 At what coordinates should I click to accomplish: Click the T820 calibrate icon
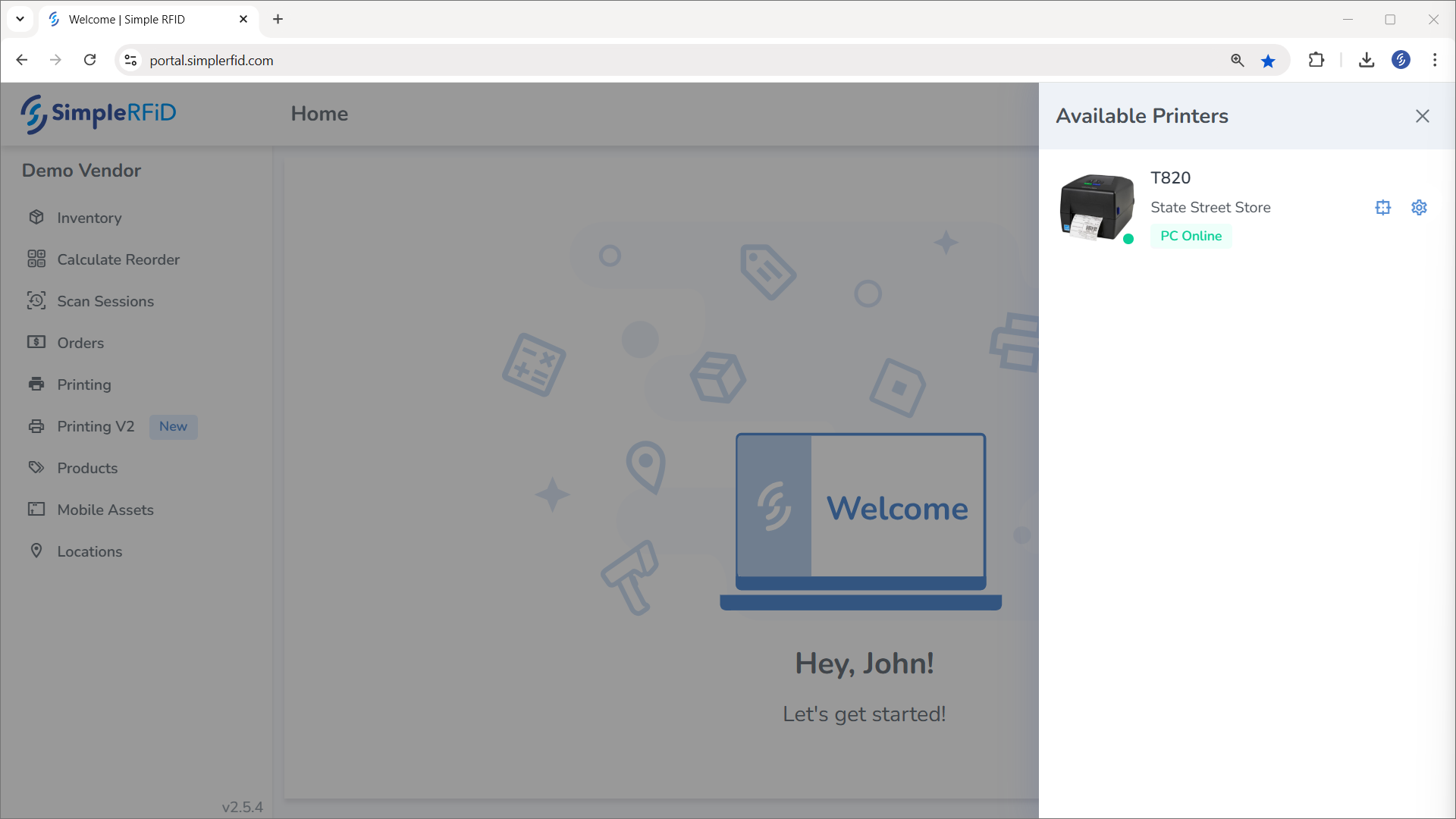click(1383, 207)
